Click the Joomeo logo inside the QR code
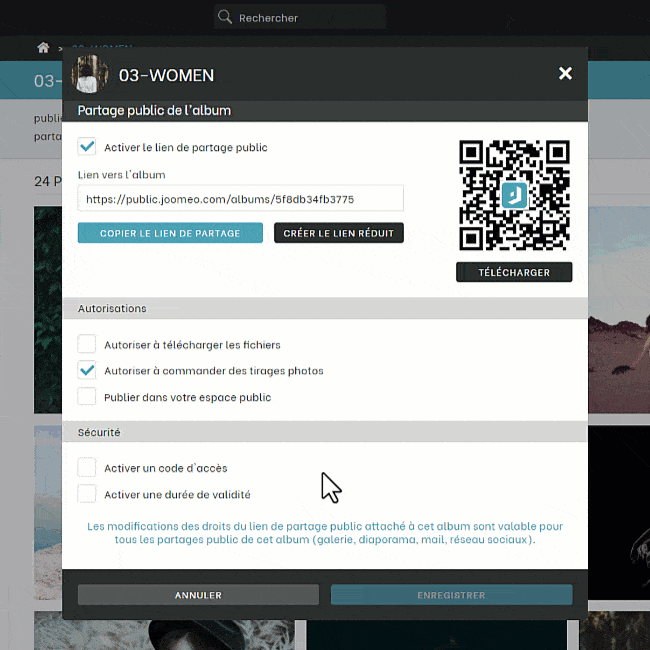Viewport: 650px width, 650px height. 514,195
